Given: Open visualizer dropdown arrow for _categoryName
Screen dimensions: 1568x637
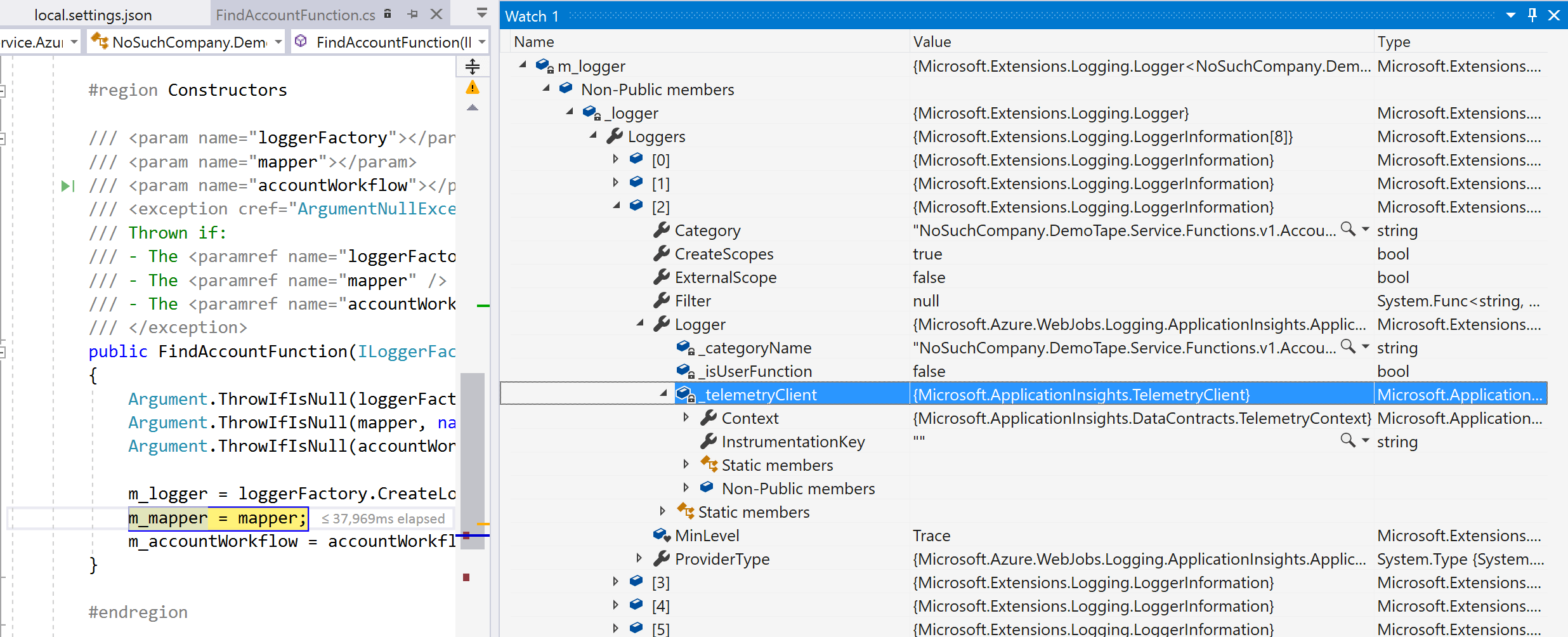Looking at the screenshot, I should [x=1365, y=346].
